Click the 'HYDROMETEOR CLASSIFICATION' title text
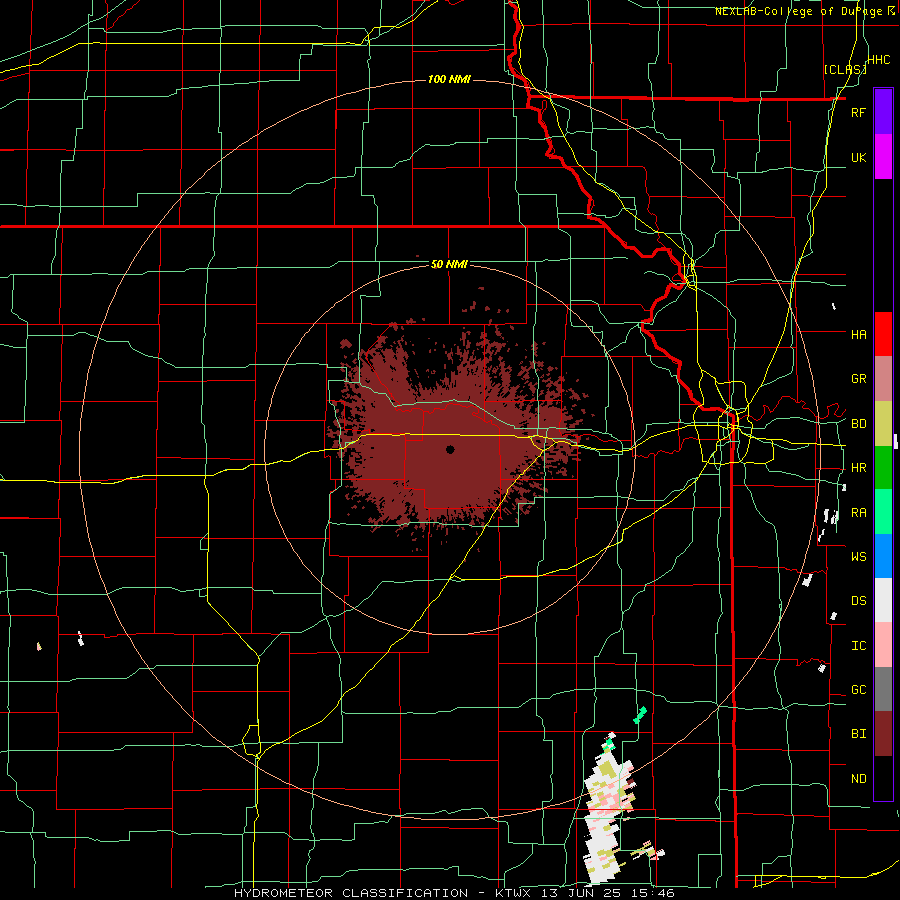 [x=351, y=893]
